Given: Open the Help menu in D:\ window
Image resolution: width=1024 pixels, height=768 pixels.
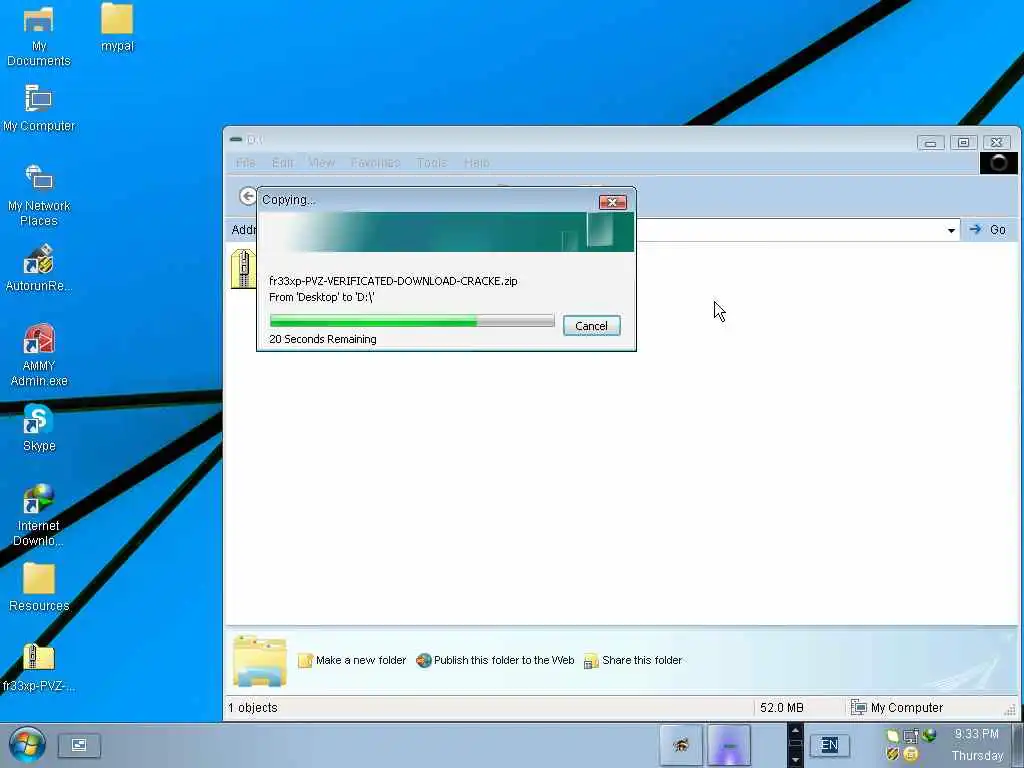Looking at the screenshot, I should click(477, 163).
